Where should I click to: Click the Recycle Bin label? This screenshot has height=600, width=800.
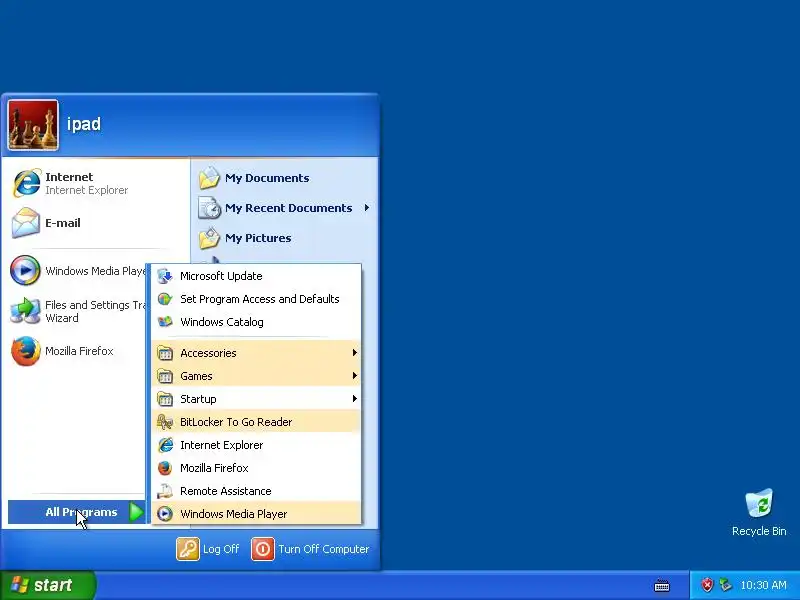click(x=759, y=531)
